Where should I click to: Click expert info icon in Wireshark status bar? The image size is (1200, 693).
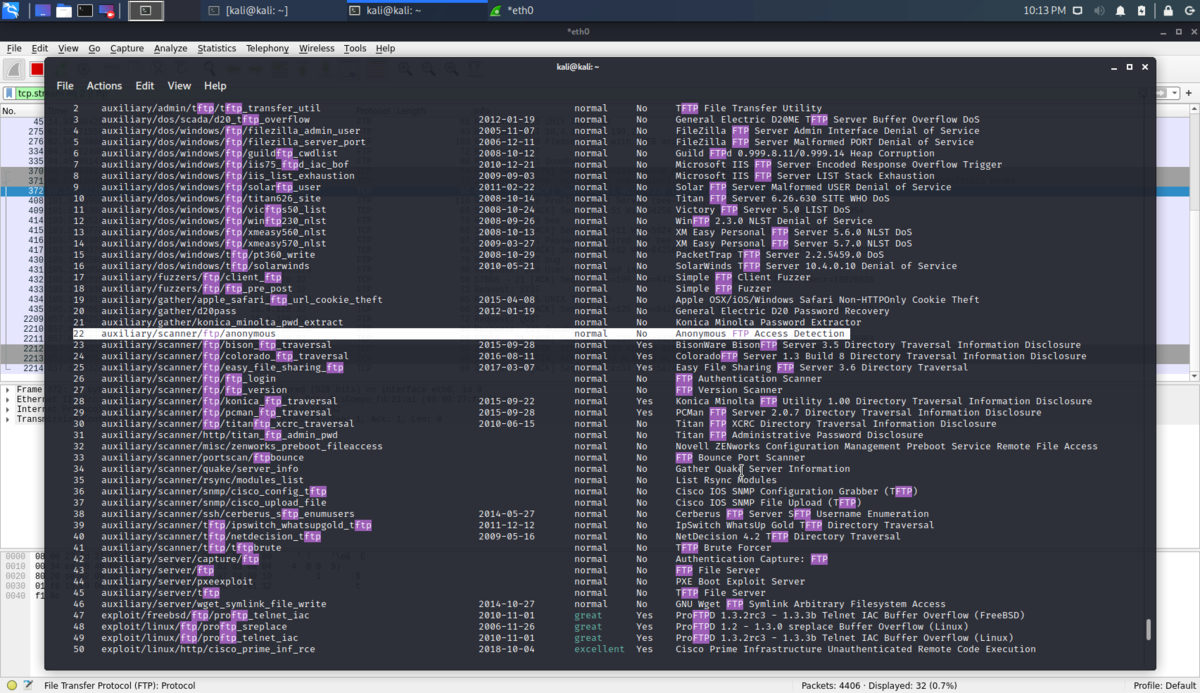[x=11, y=686]
